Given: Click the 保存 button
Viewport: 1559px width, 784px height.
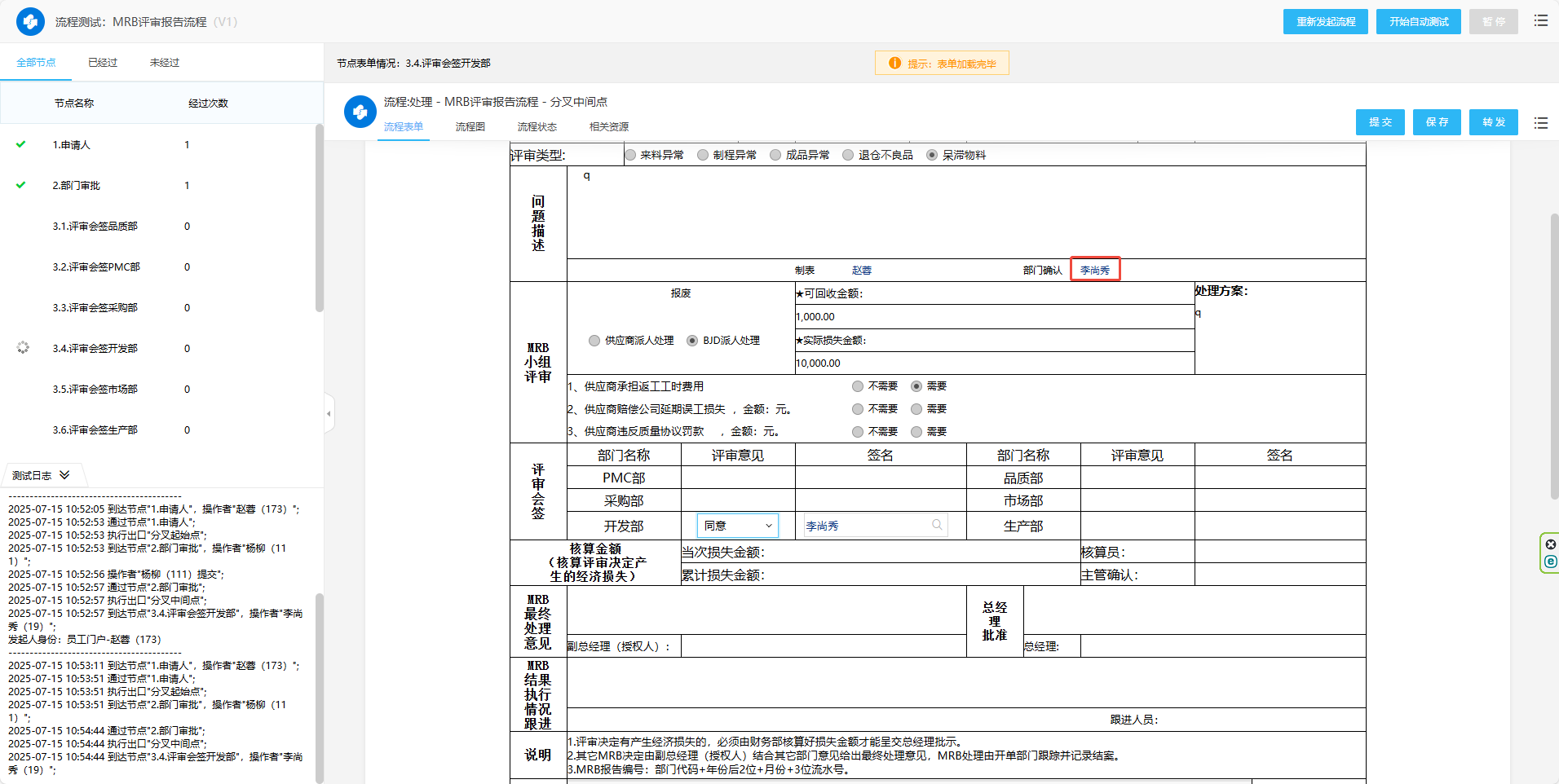Looking at the screenshot, I should (1438, 122).
